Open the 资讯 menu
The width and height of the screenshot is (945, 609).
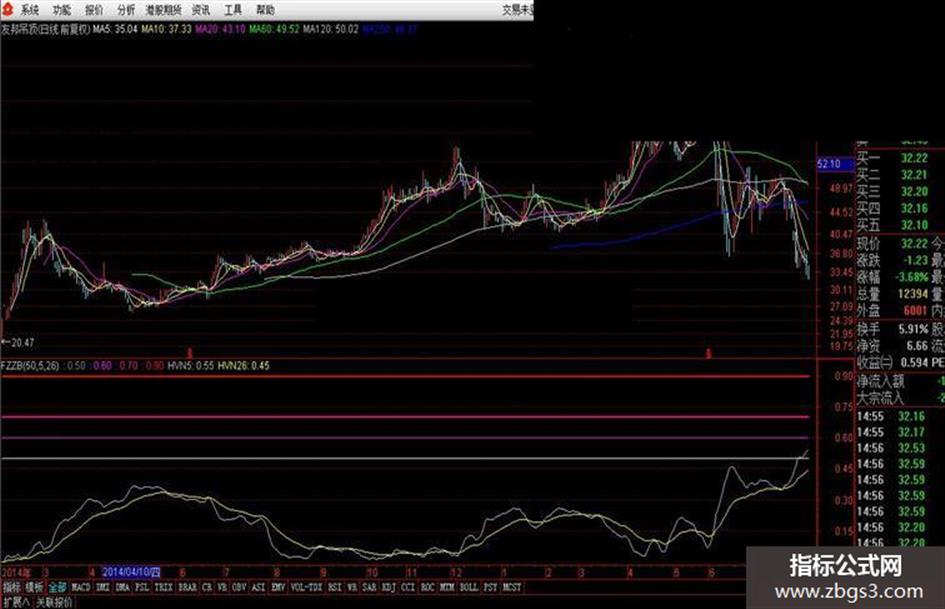(201, 10)
